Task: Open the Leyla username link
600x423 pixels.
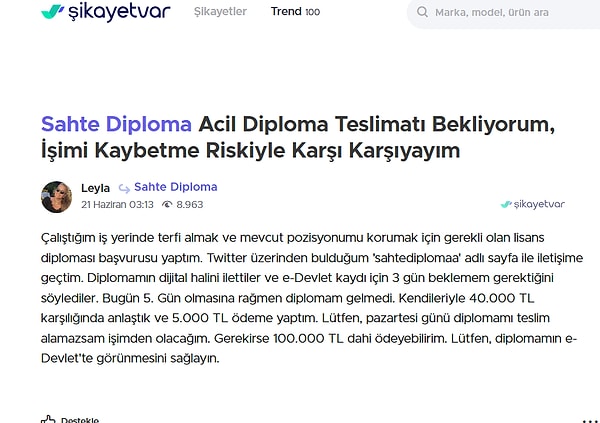Action: (x=95, y=188)
